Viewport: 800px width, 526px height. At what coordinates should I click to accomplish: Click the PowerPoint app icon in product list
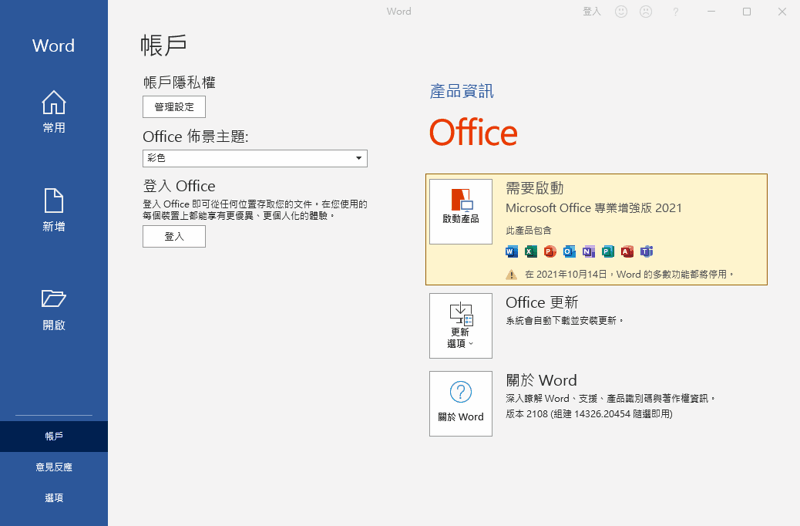550,252
